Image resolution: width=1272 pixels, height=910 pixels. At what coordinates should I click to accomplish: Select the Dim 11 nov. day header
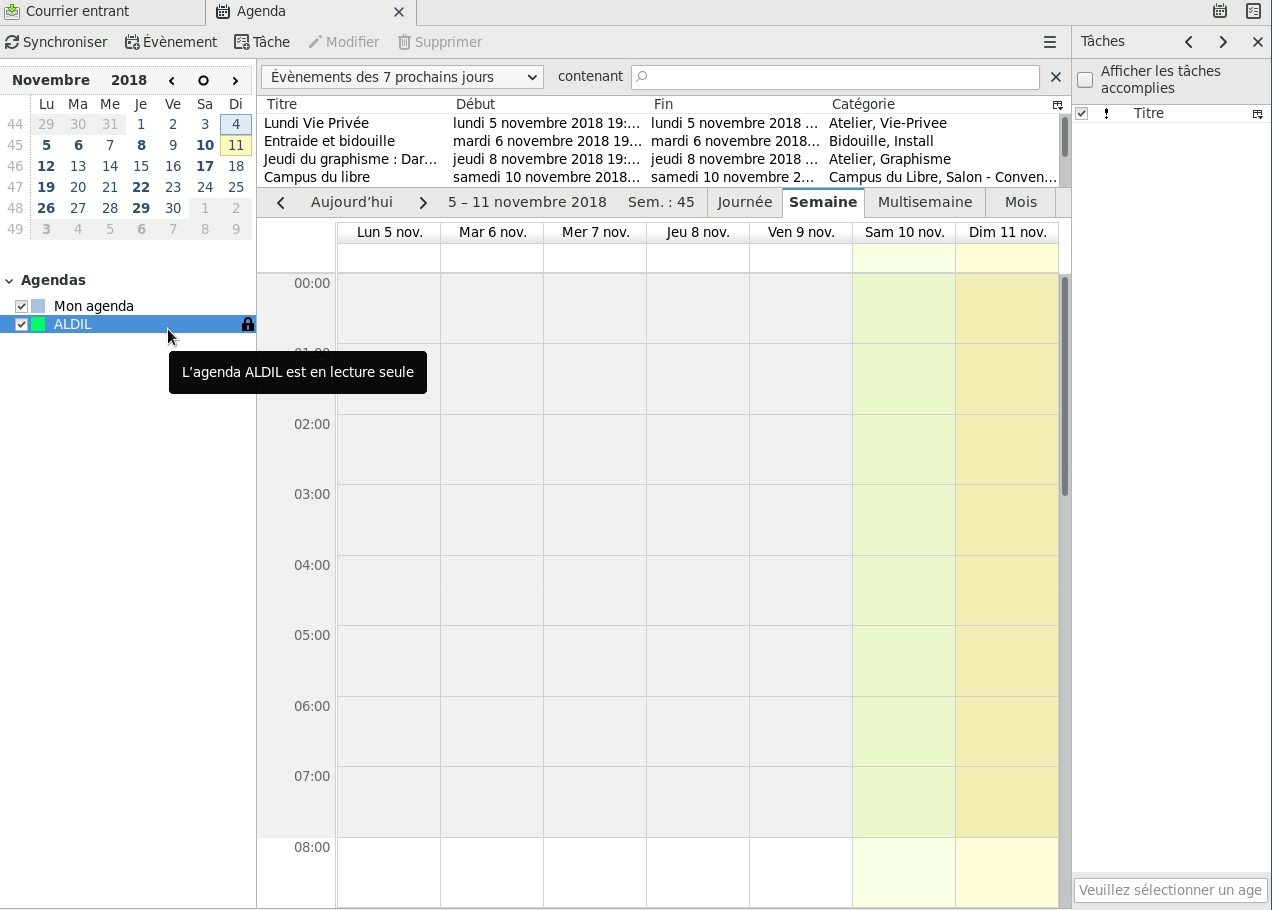(x=1007, y=232)
